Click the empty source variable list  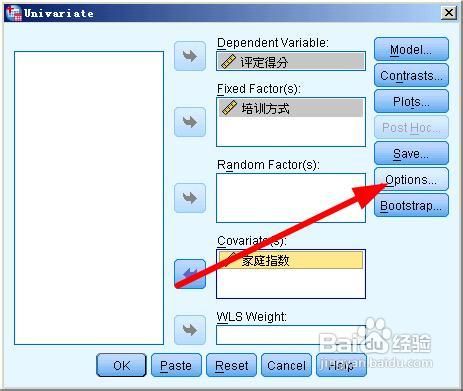tap(89, 198)
